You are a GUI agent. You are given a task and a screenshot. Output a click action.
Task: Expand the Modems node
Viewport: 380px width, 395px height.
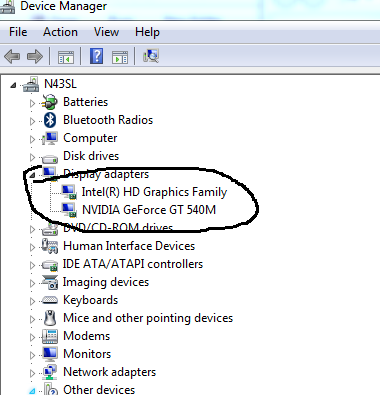point(32,337)
